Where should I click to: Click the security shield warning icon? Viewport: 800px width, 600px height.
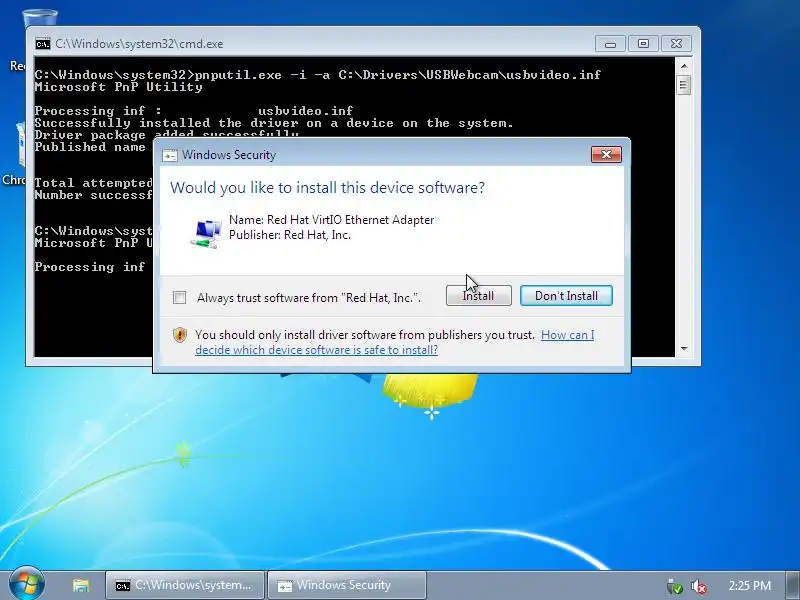180,335
